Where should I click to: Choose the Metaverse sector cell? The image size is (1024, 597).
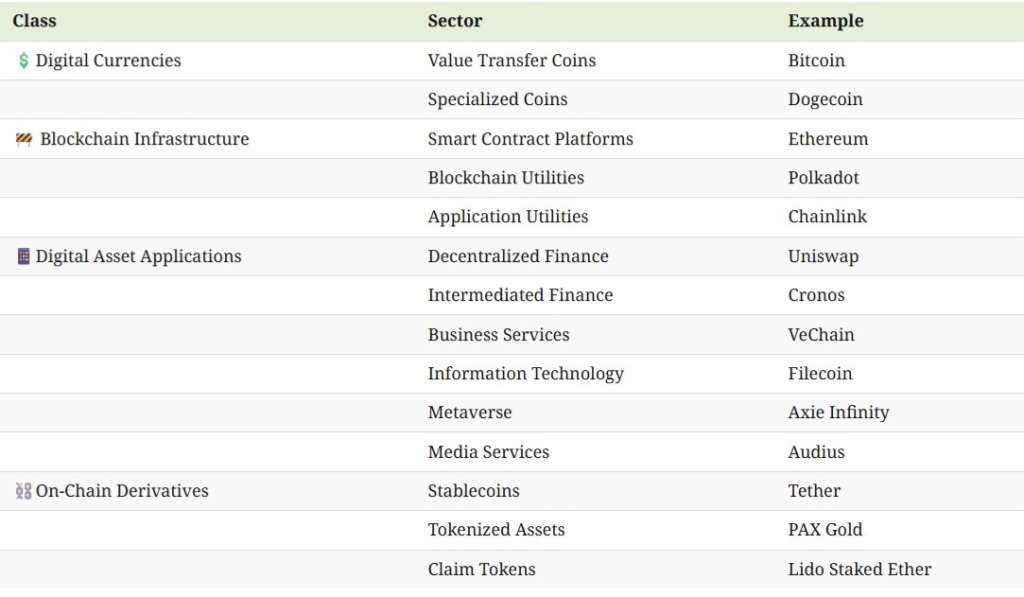tap(470, 413)
